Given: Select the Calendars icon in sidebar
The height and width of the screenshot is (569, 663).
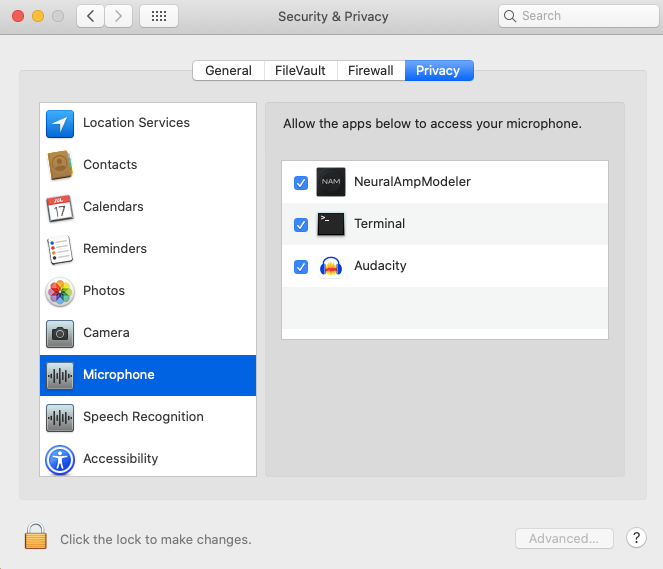Looking at the screenshot, I should (x=60, y=208).
